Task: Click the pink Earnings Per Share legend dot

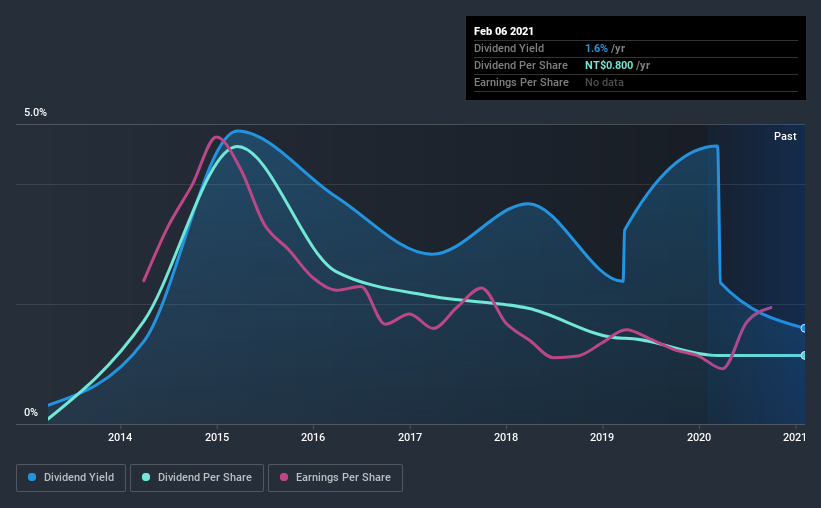Action: point(284,477)
